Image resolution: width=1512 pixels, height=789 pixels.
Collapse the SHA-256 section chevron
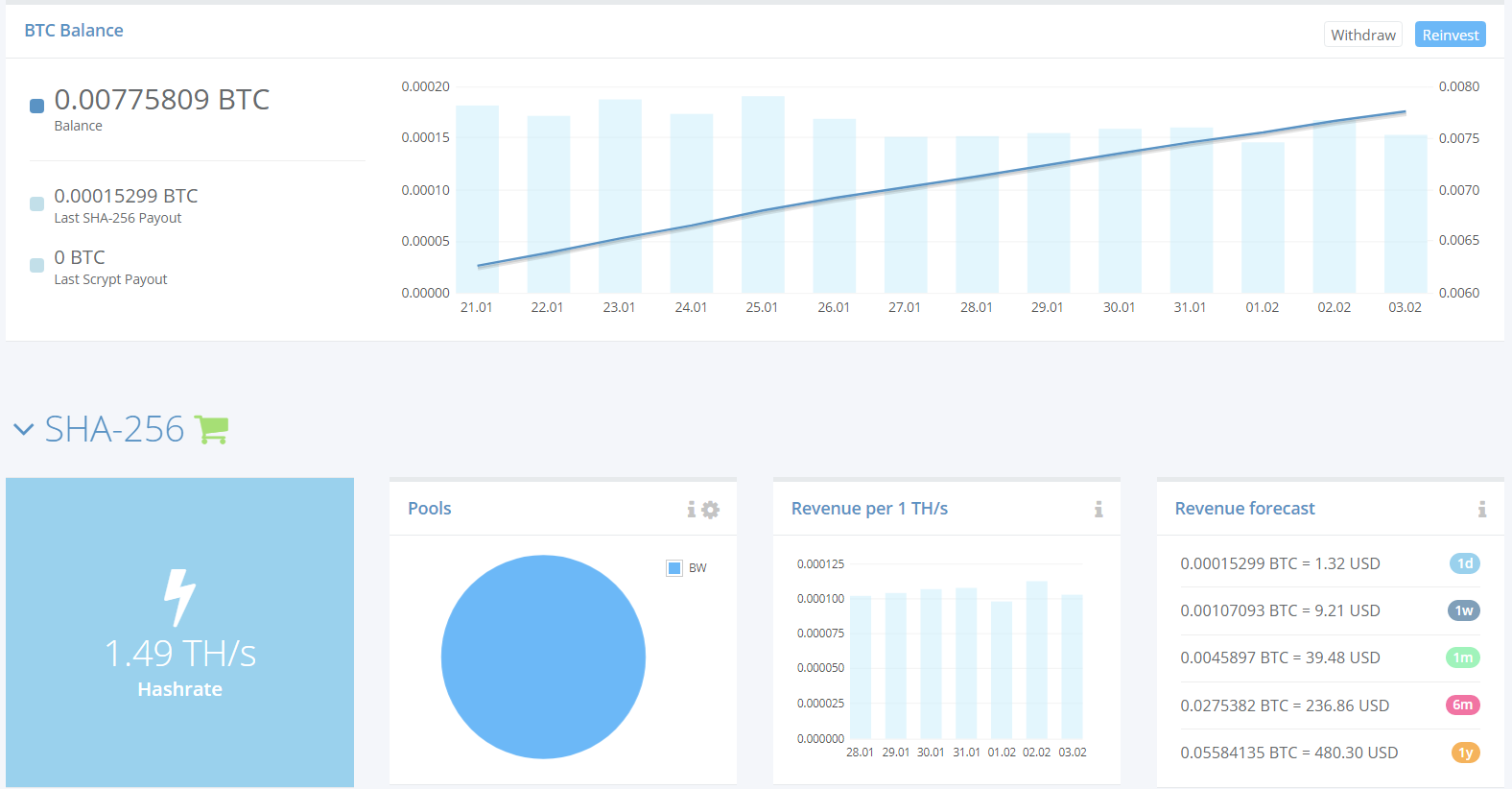pyautogui.click(x=24, y=429)
